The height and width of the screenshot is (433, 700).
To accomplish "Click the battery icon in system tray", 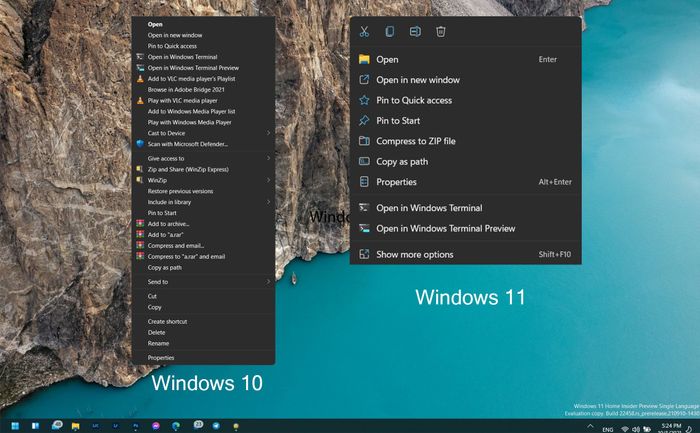I will (647, 429).
